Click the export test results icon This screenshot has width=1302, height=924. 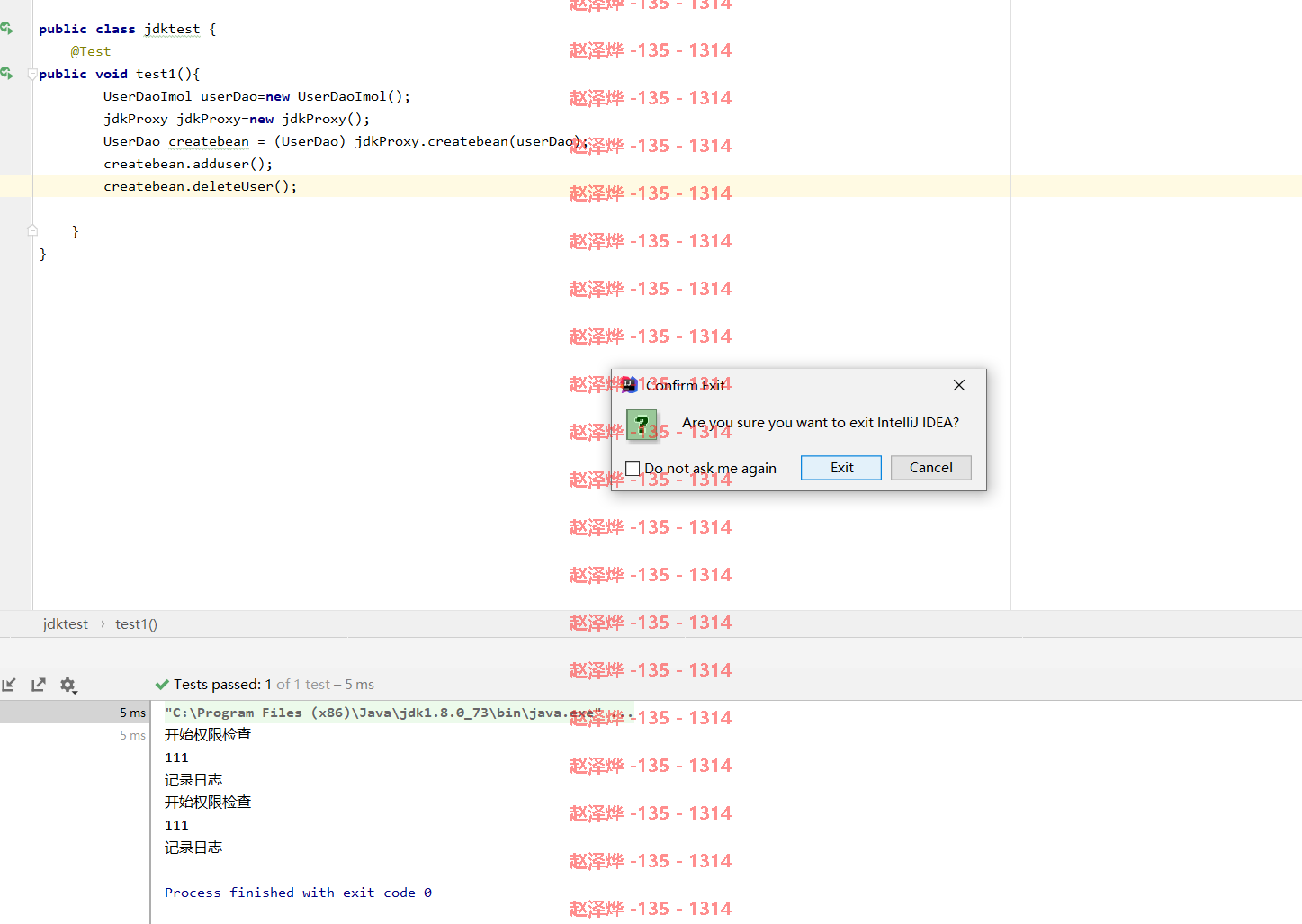[39, 685]
